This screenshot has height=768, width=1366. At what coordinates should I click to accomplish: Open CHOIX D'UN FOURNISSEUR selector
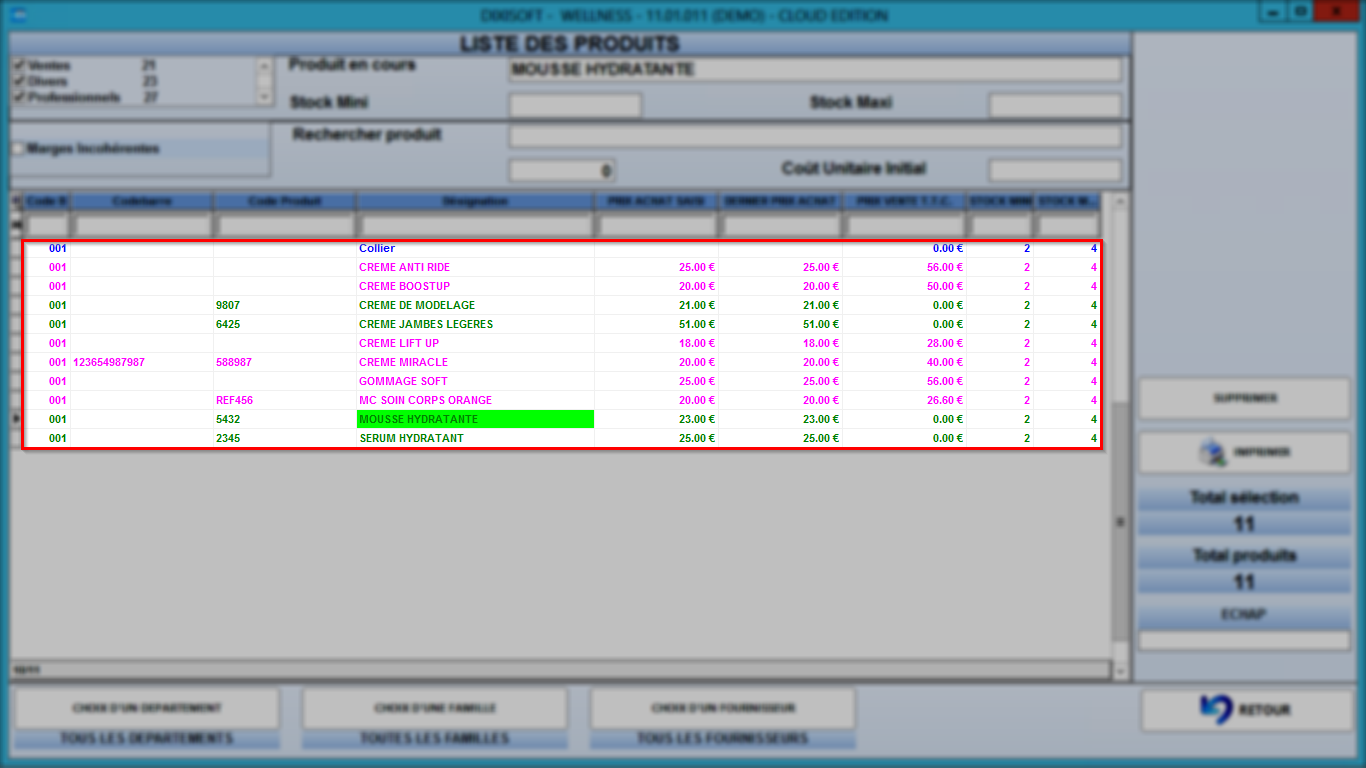pyautogui.click(x=723, y=708)
